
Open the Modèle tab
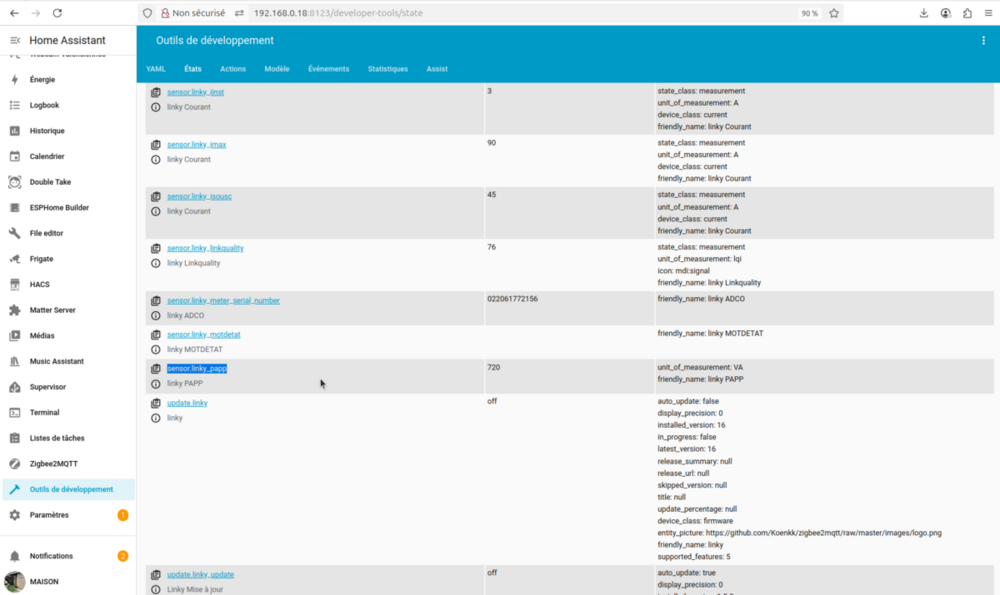coord(277,69)
